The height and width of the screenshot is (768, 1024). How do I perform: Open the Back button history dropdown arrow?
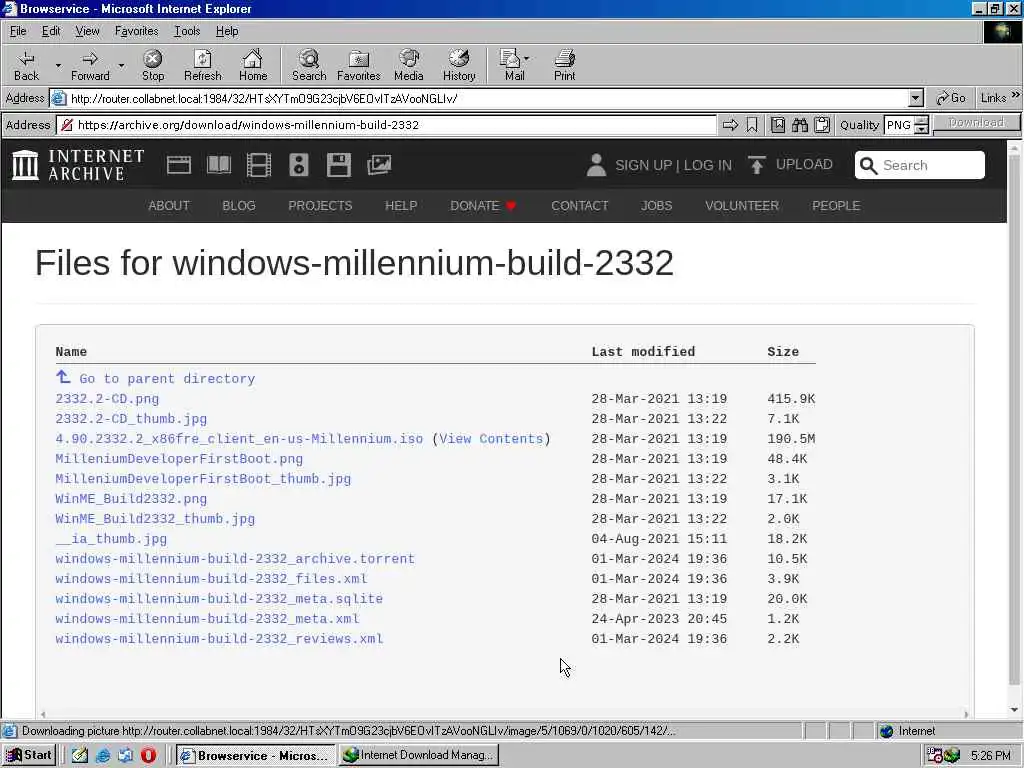click(x=58, y=66)
